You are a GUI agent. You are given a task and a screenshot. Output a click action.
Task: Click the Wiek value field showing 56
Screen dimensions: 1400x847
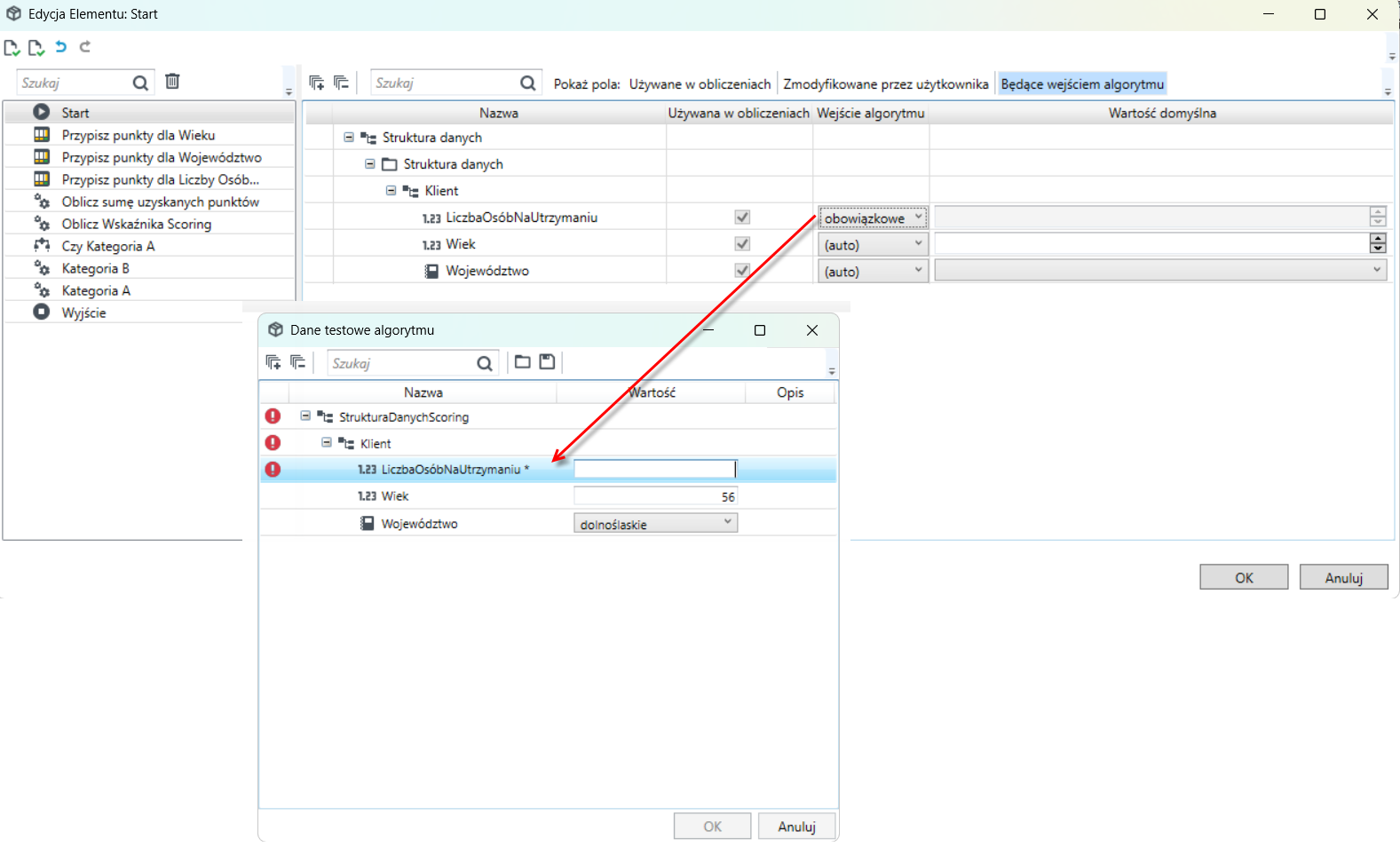[655, 496]
